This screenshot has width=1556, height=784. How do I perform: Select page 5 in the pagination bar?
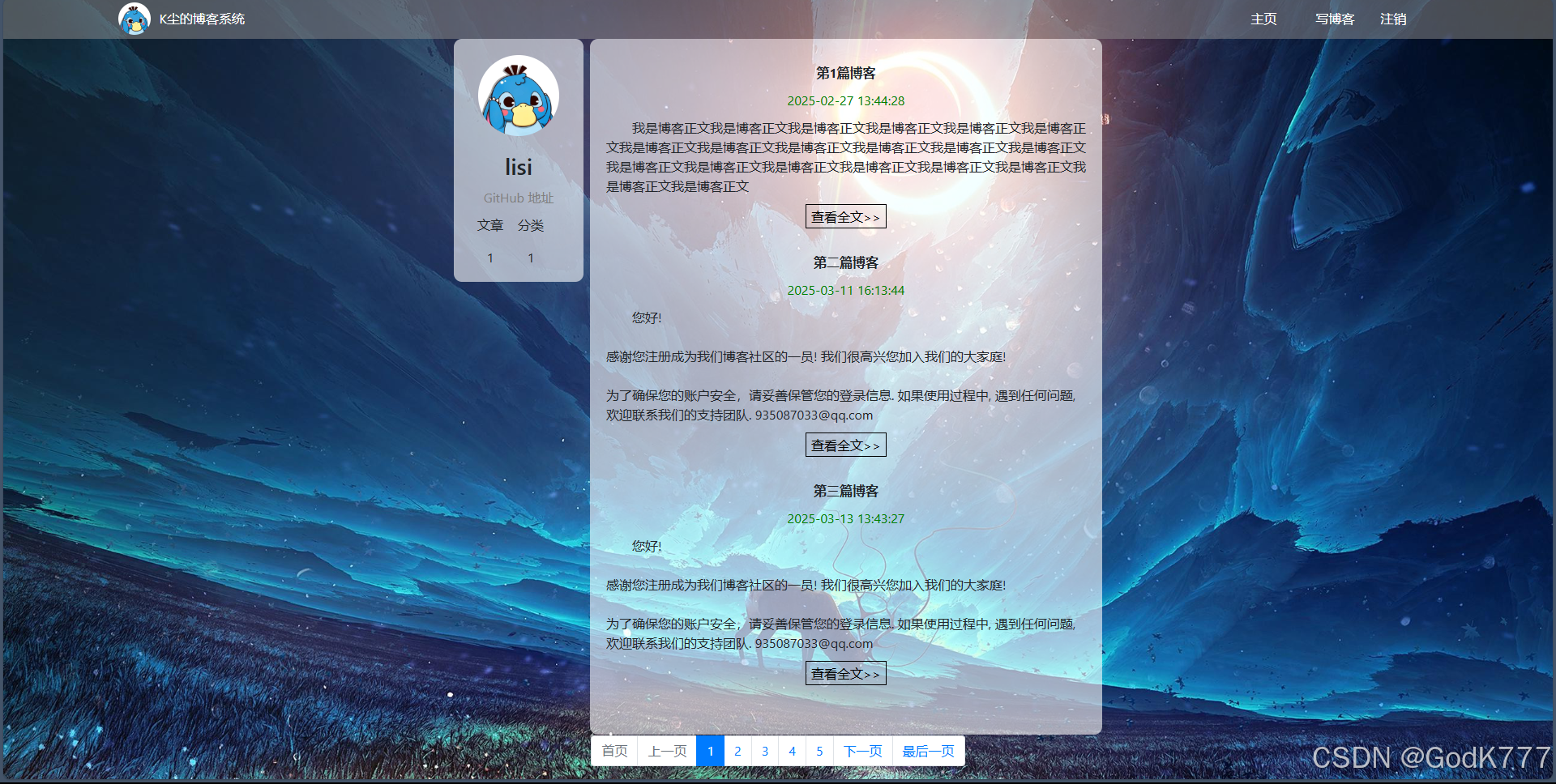point(819,751)
